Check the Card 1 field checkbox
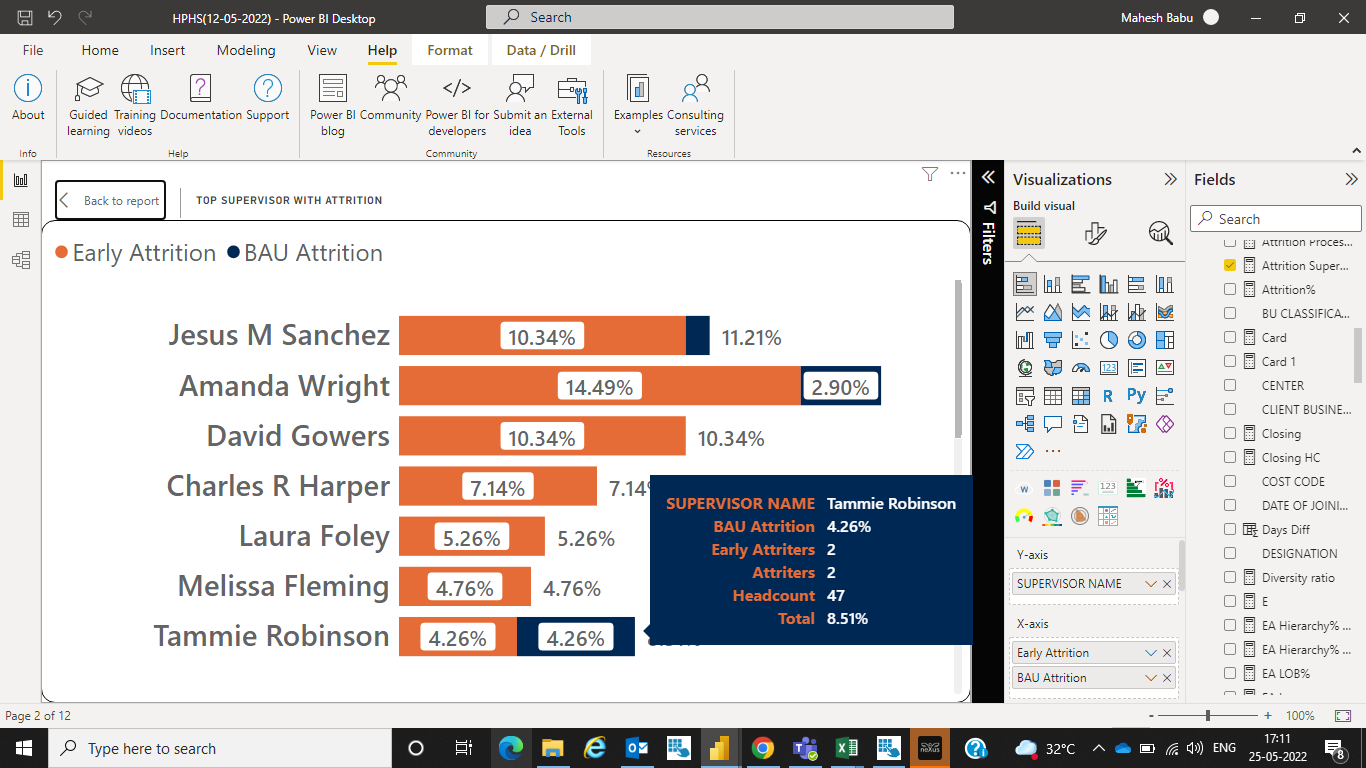The image size is (1366, 768). 1230,362
